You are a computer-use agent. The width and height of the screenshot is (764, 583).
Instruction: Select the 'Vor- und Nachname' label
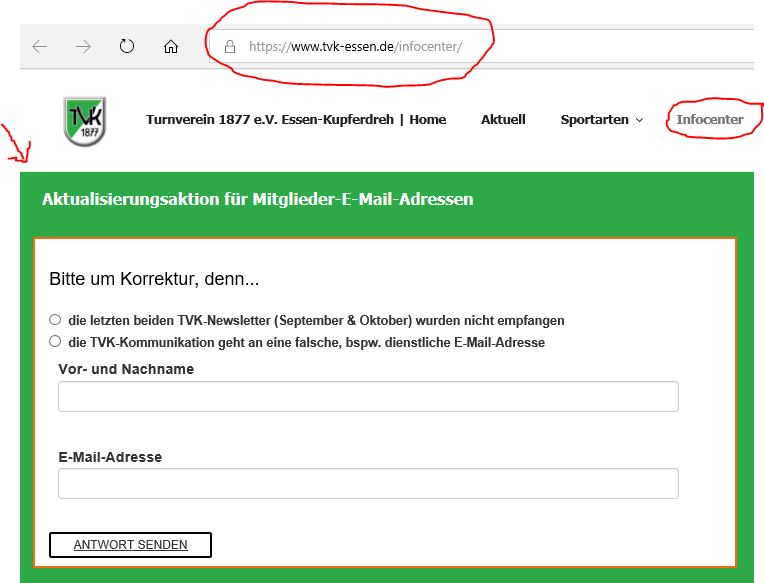(x=126, y=369)
